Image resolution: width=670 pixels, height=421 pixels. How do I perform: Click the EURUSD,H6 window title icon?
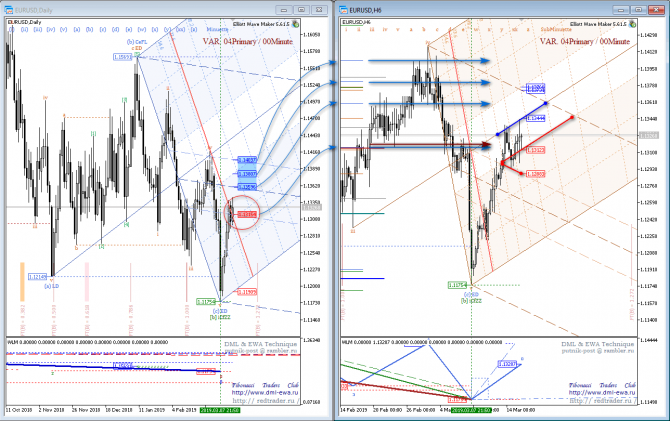coord(343,10)
